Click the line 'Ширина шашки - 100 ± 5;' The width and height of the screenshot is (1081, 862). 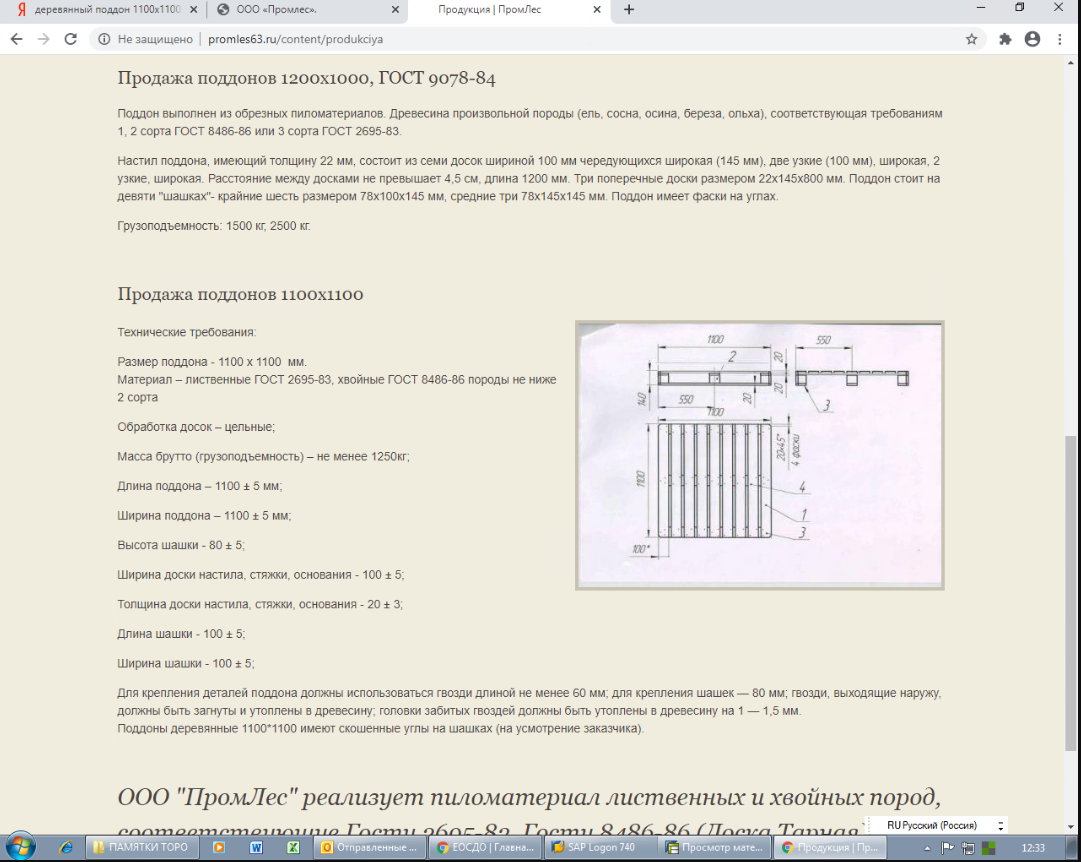click(x=185, y=663)
